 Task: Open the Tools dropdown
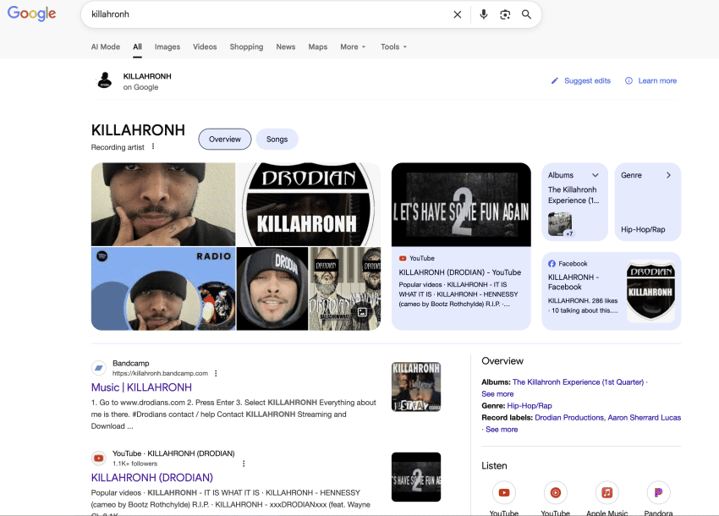coord(393,47)
